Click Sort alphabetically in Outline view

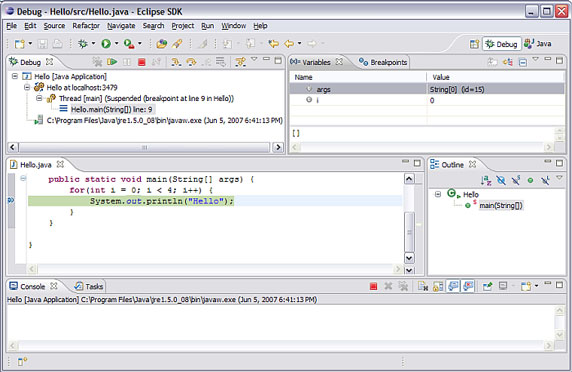(x=486, y=180)
